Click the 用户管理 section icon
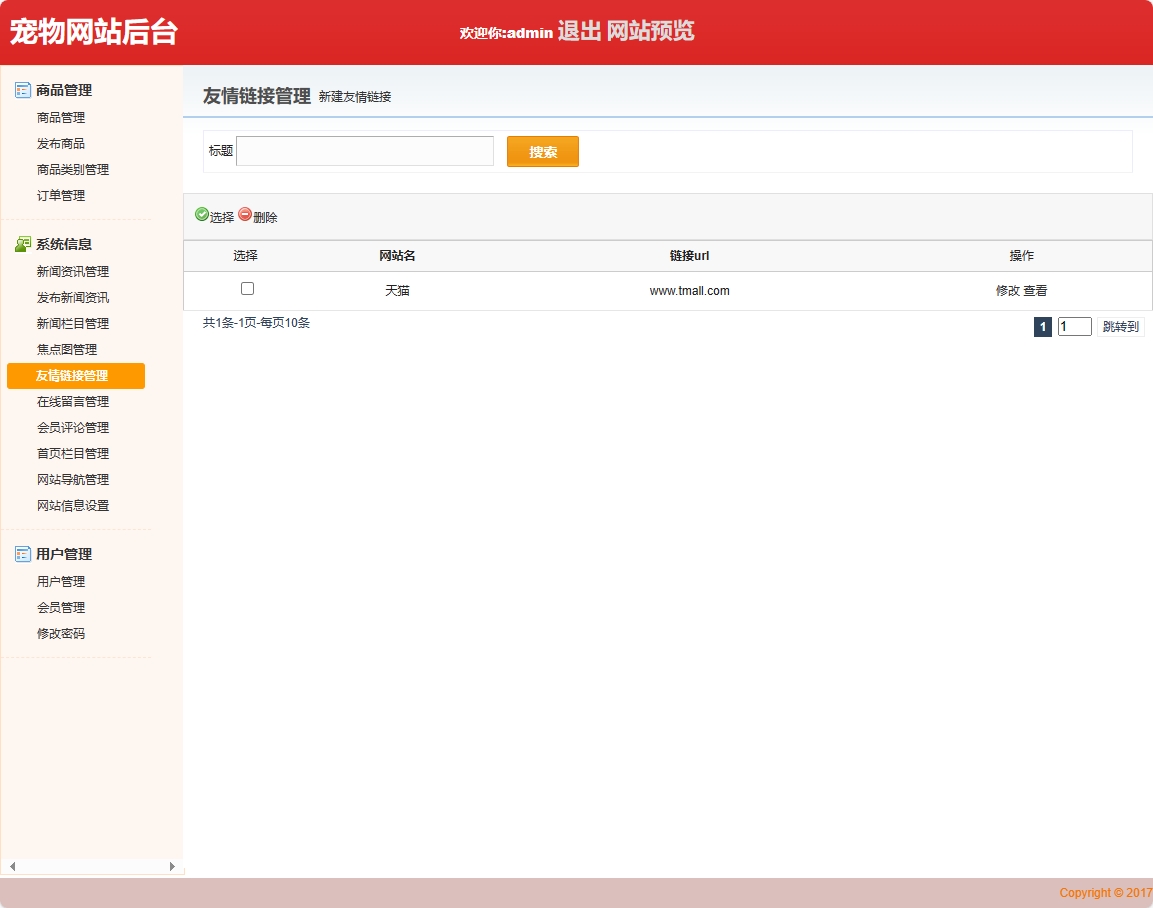Image resolution: width=1153 pixels, height=908 pixels. pos(23,554)
